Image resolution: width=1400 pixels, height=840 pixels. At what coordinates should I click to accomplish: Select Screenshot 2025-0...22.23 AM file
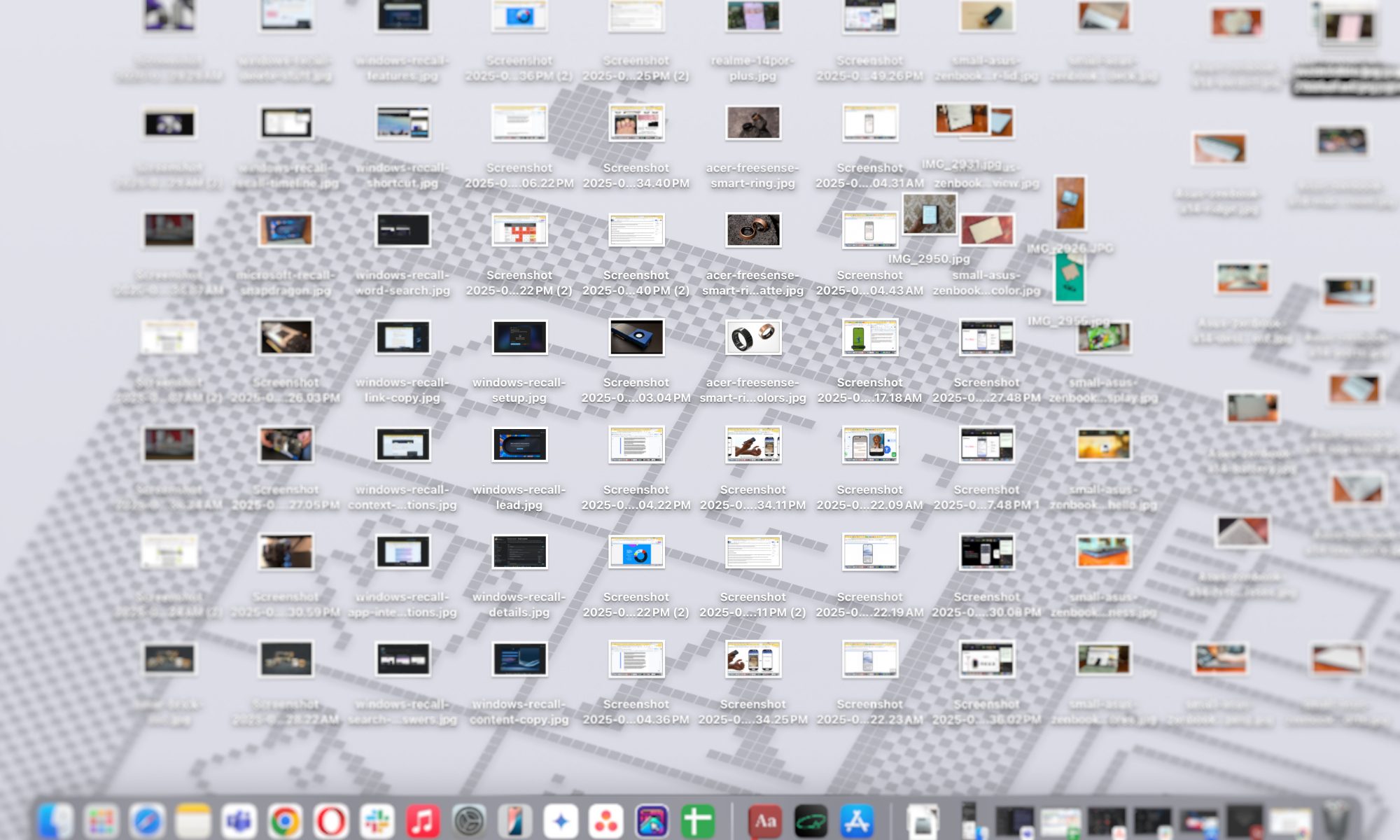pos(870,659)
